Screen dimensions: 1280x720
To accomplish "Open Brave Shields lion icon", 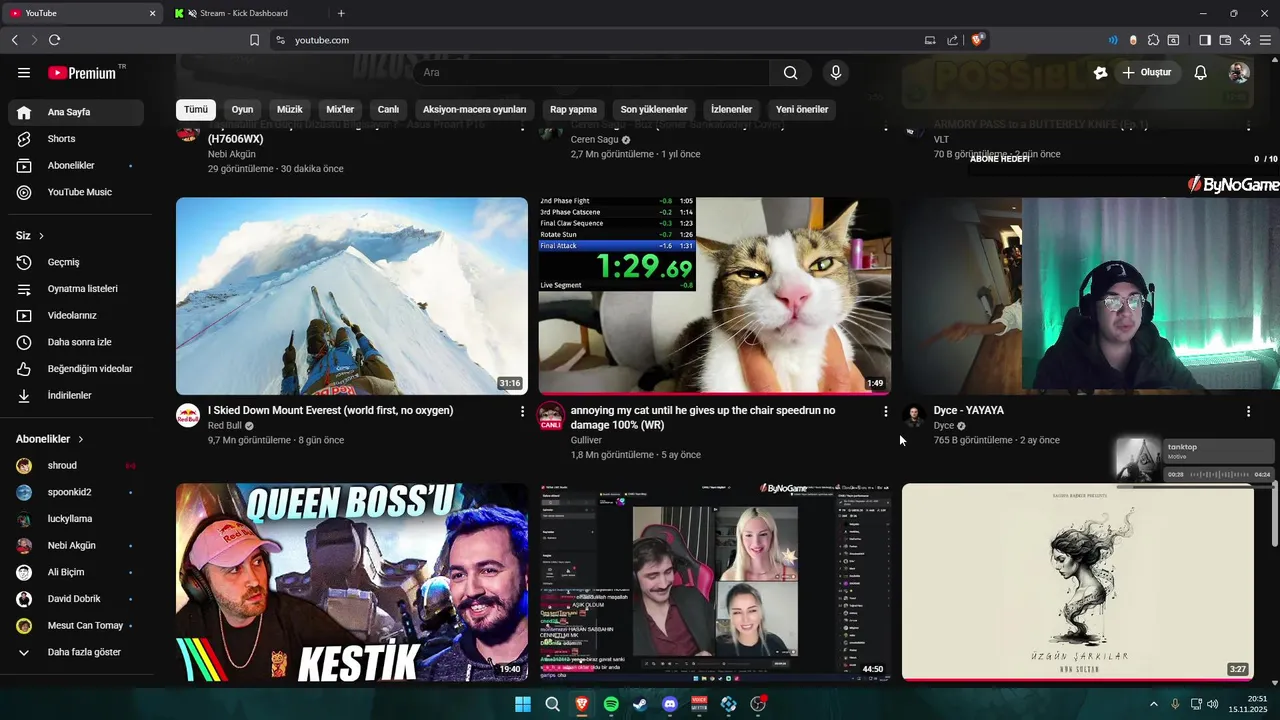I will tap(978, 40).
